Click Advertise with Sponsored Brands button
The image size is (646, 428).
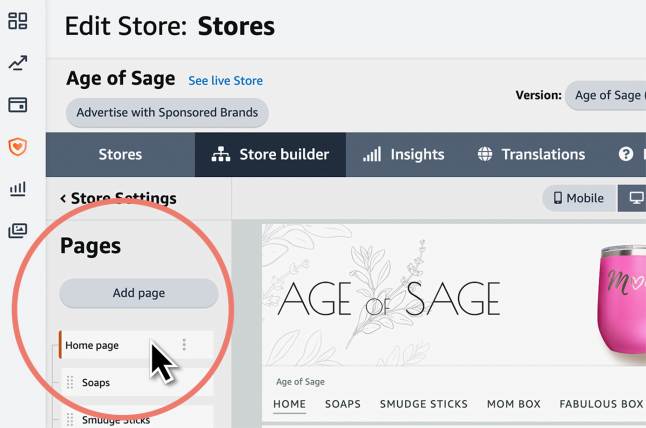click(167, 112)
